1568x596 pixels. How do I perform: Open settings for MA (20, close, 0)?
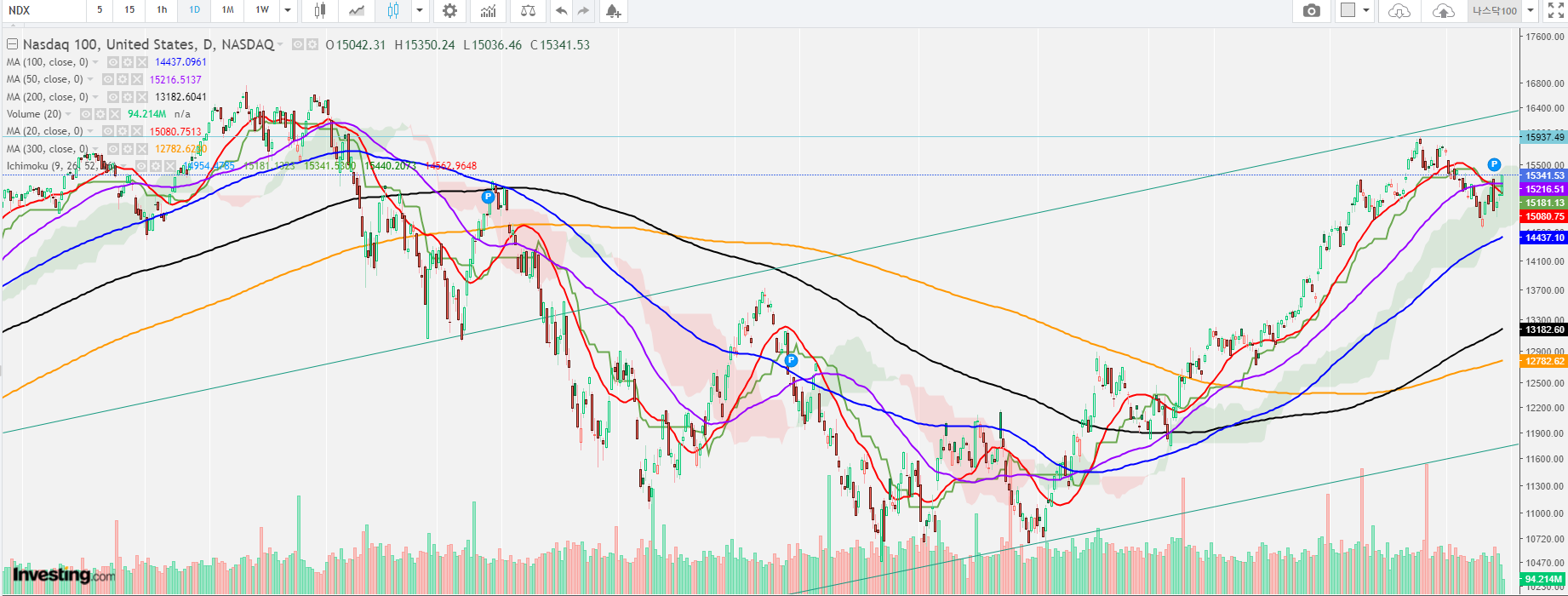123,131
